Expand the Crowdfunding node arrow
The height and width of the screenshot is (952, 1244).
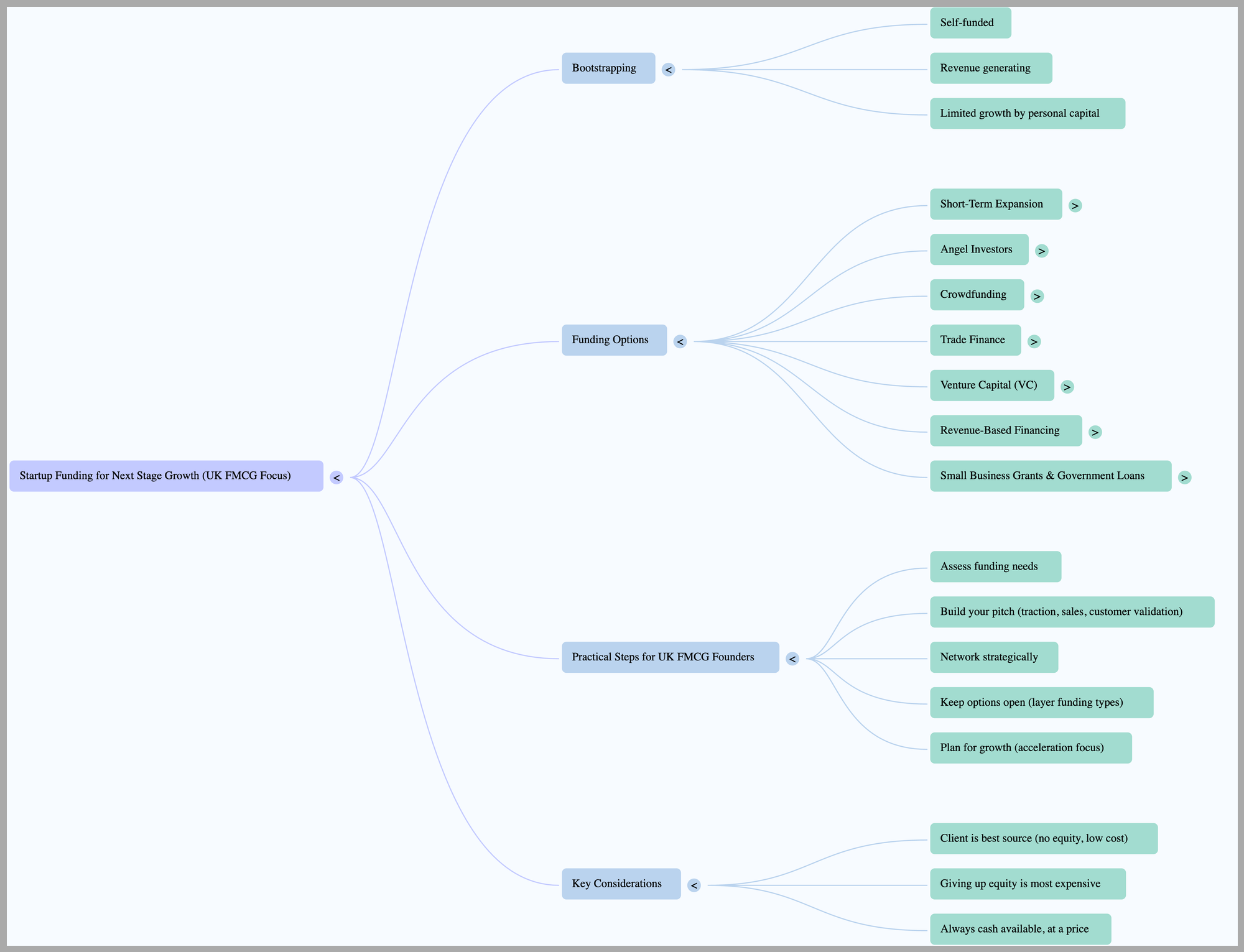point(1037,296)
